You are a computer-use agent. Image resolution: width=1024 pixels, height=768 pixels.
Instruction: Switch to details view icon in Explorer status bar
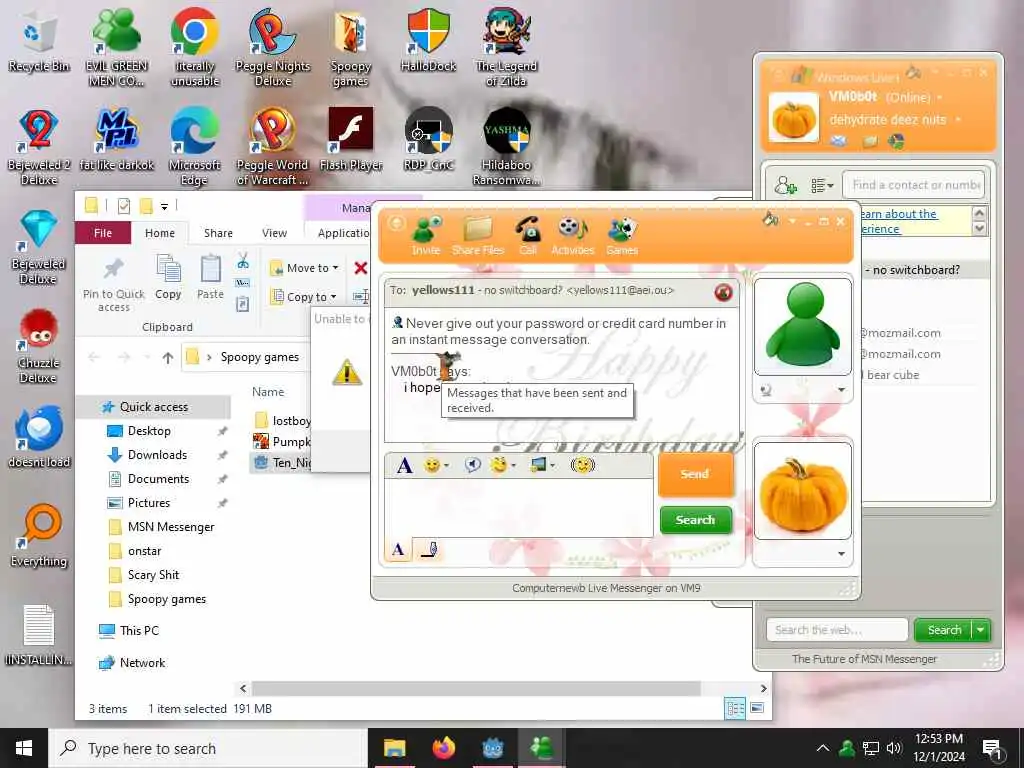click(x=735, y=708)
